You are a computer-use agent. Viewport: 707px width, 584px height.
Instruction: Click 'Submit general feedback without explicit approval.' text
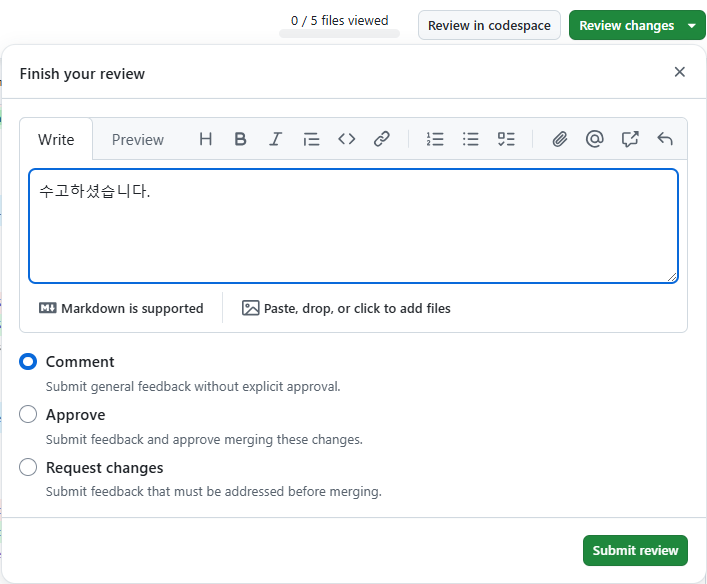pos(193,386)
